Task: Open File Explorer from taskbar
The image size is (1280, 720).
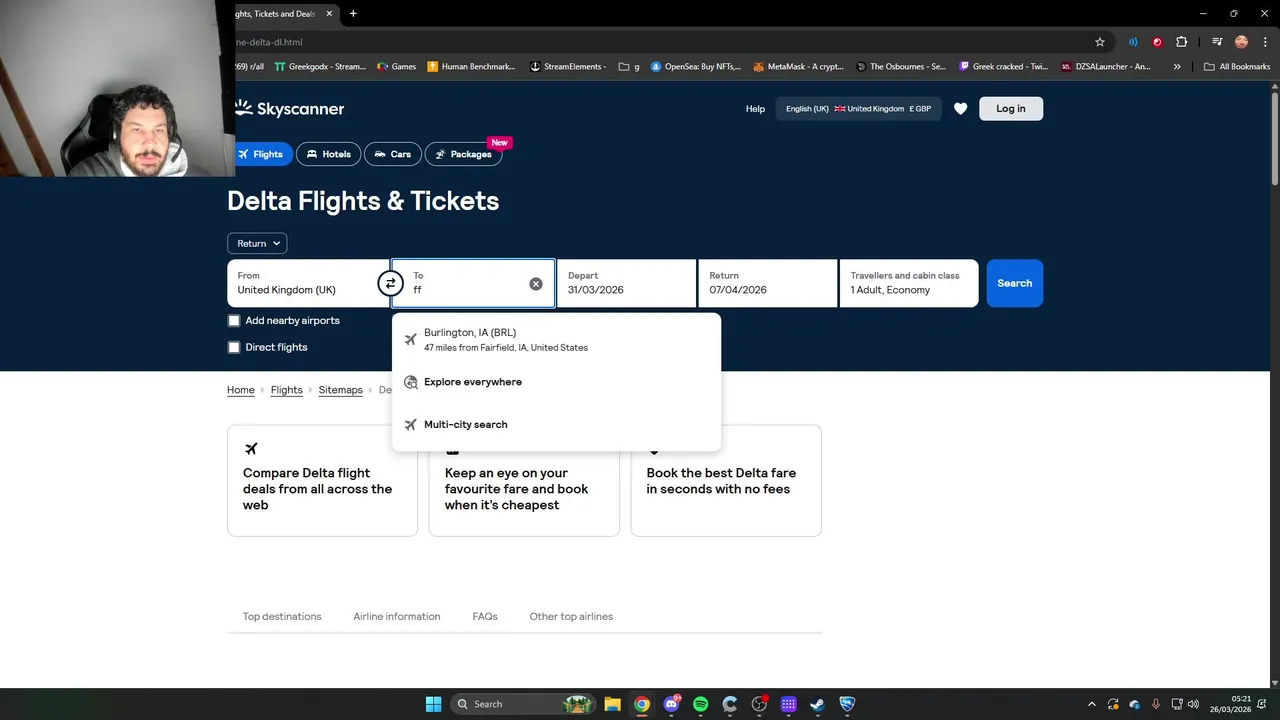Action: [x=612, y=704]
